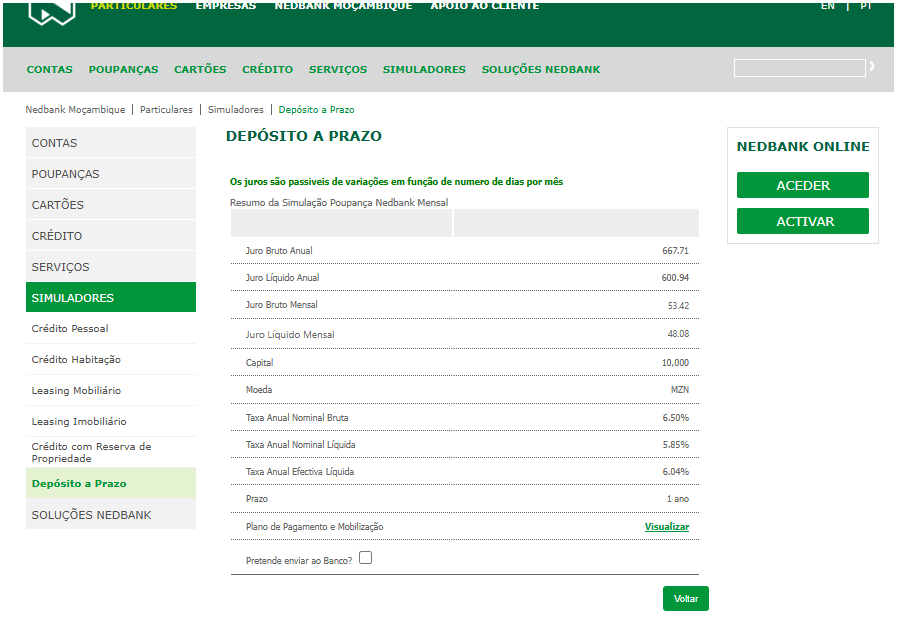Click Depósito a Prazo breadcrumb

316,109
